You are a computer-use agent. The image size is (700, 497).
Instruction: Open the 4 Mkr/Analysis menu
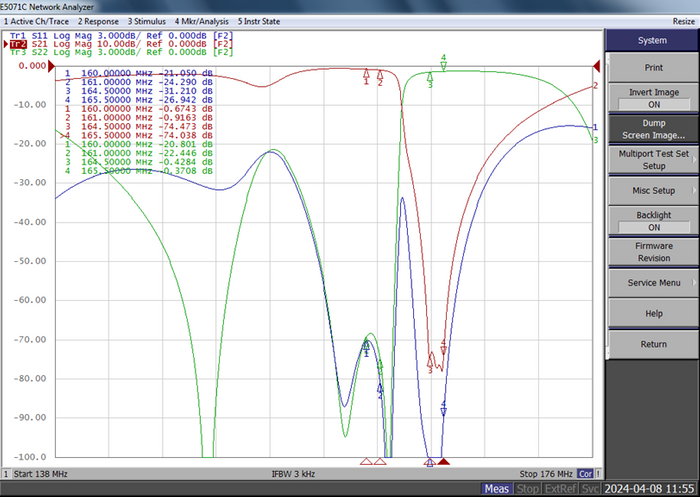pos(203,20)
